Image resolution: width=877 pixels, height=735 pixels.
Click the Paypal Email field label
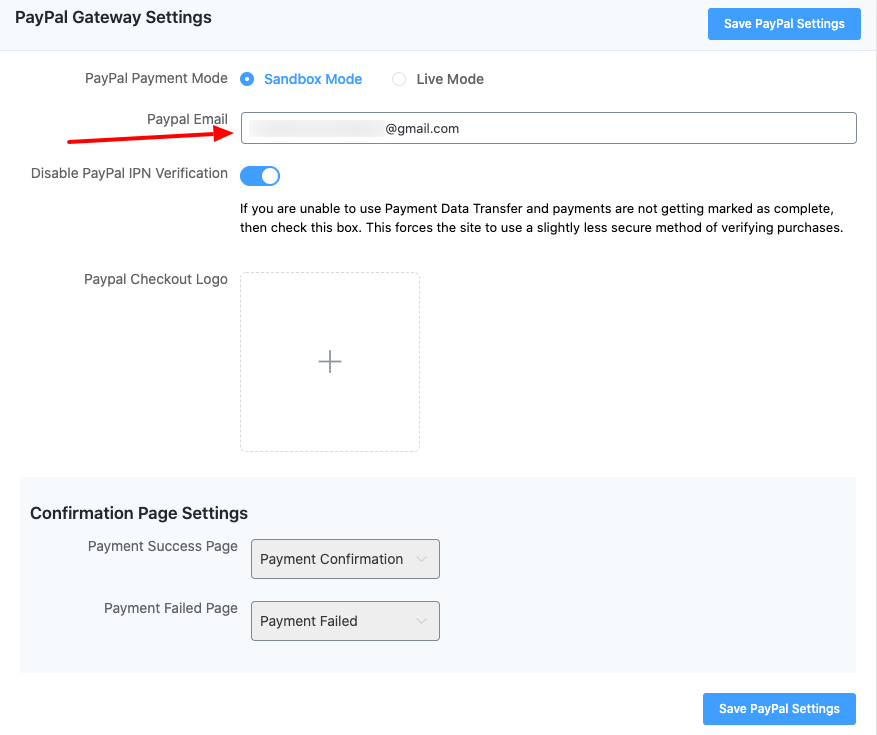(x=187, y=119)
